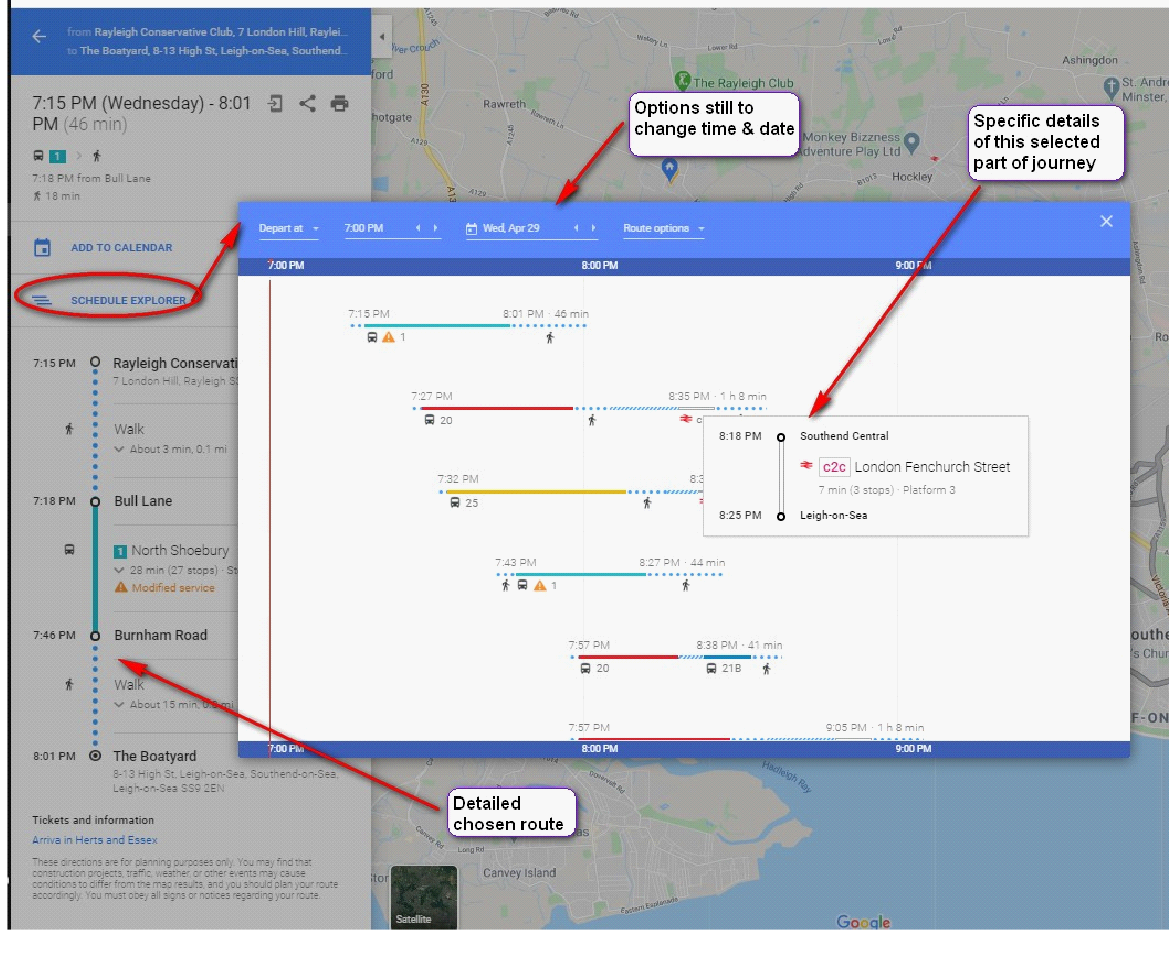The image size is (1169, 962).
Task: Open the Depart at dropdown
Action: click(x=288, y=229)
